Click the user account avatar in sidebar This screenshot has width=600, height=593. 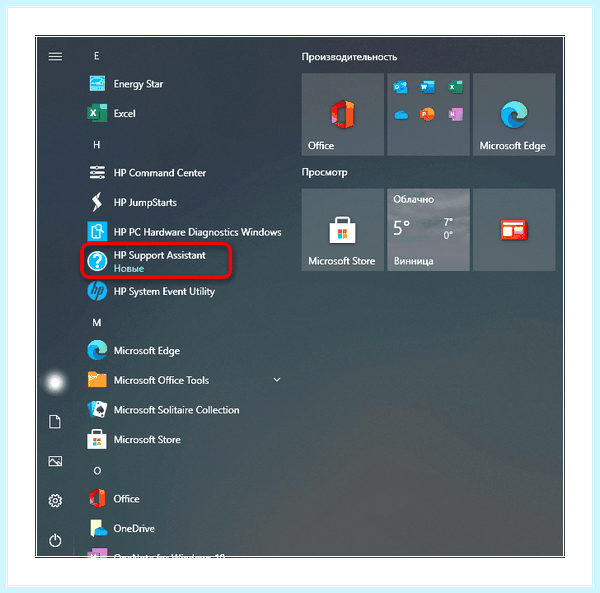[55, 382]
